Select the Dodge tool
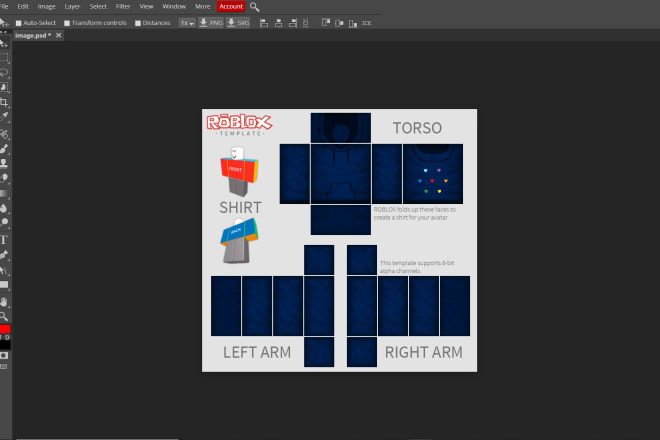660x440 pixels. point(4,222)
